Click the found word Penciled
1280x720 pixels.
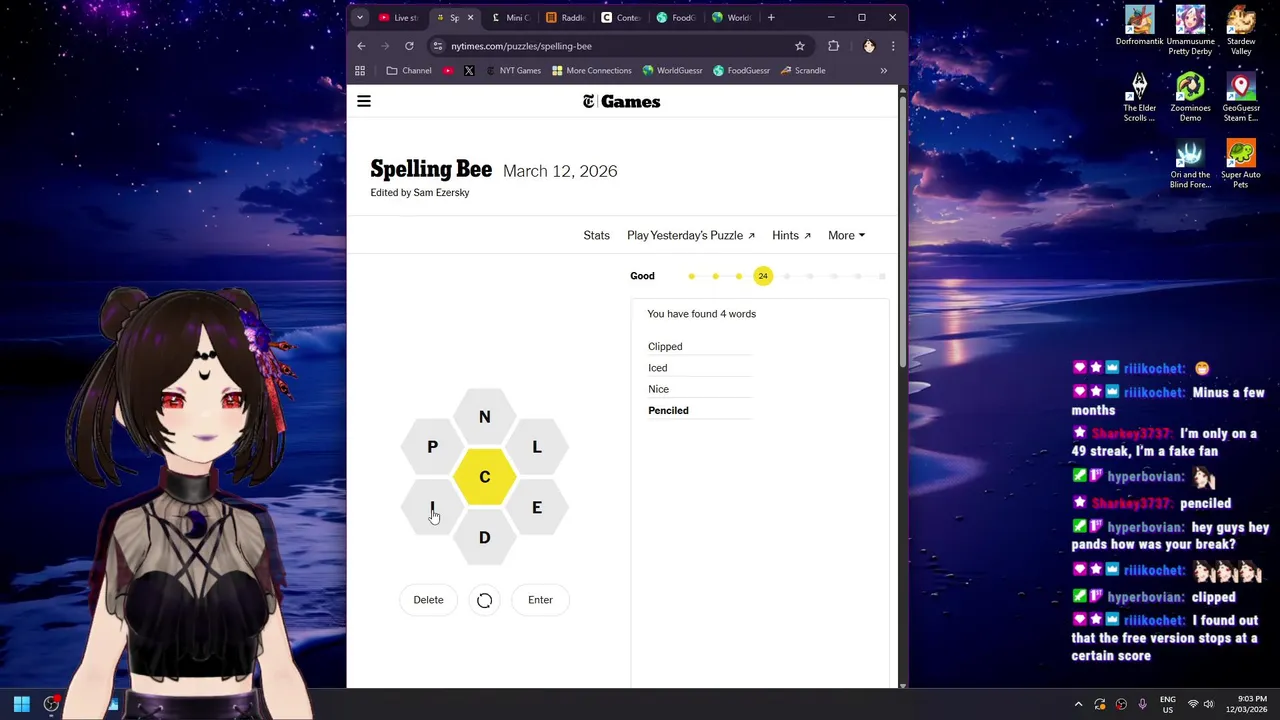pos(668,410)
